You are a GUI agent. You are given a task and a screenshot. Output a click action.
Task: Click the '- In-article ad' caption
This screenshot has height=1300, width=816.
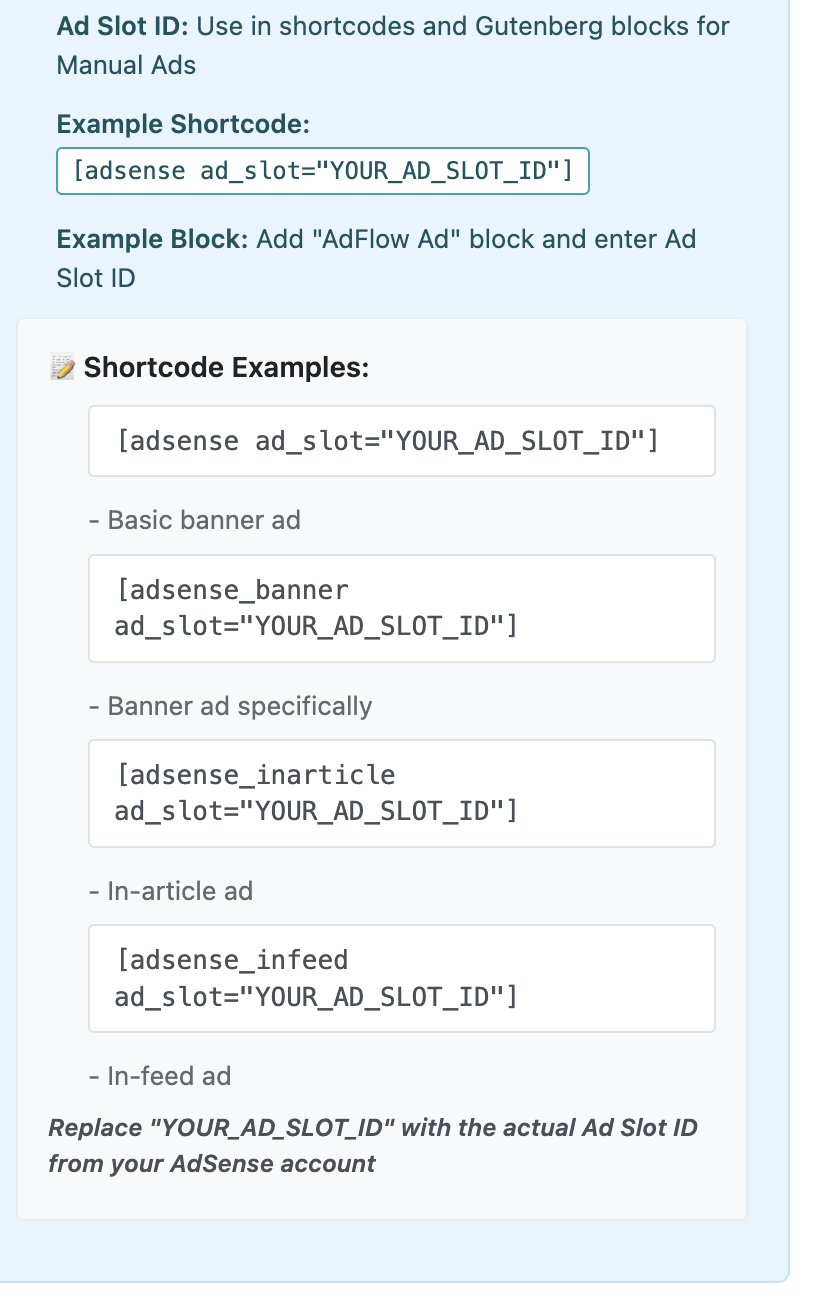point(171,891)
